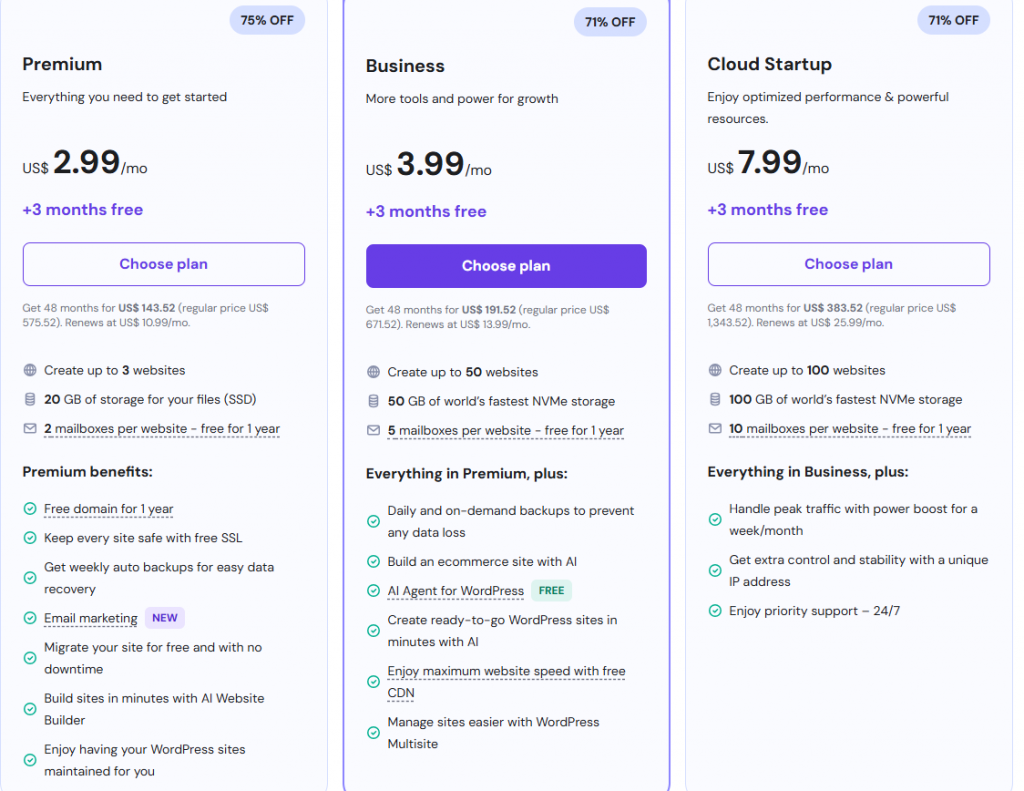Choose the Premium plan
The width and height of the screenshot is (1024, 791).
point(163,264)
